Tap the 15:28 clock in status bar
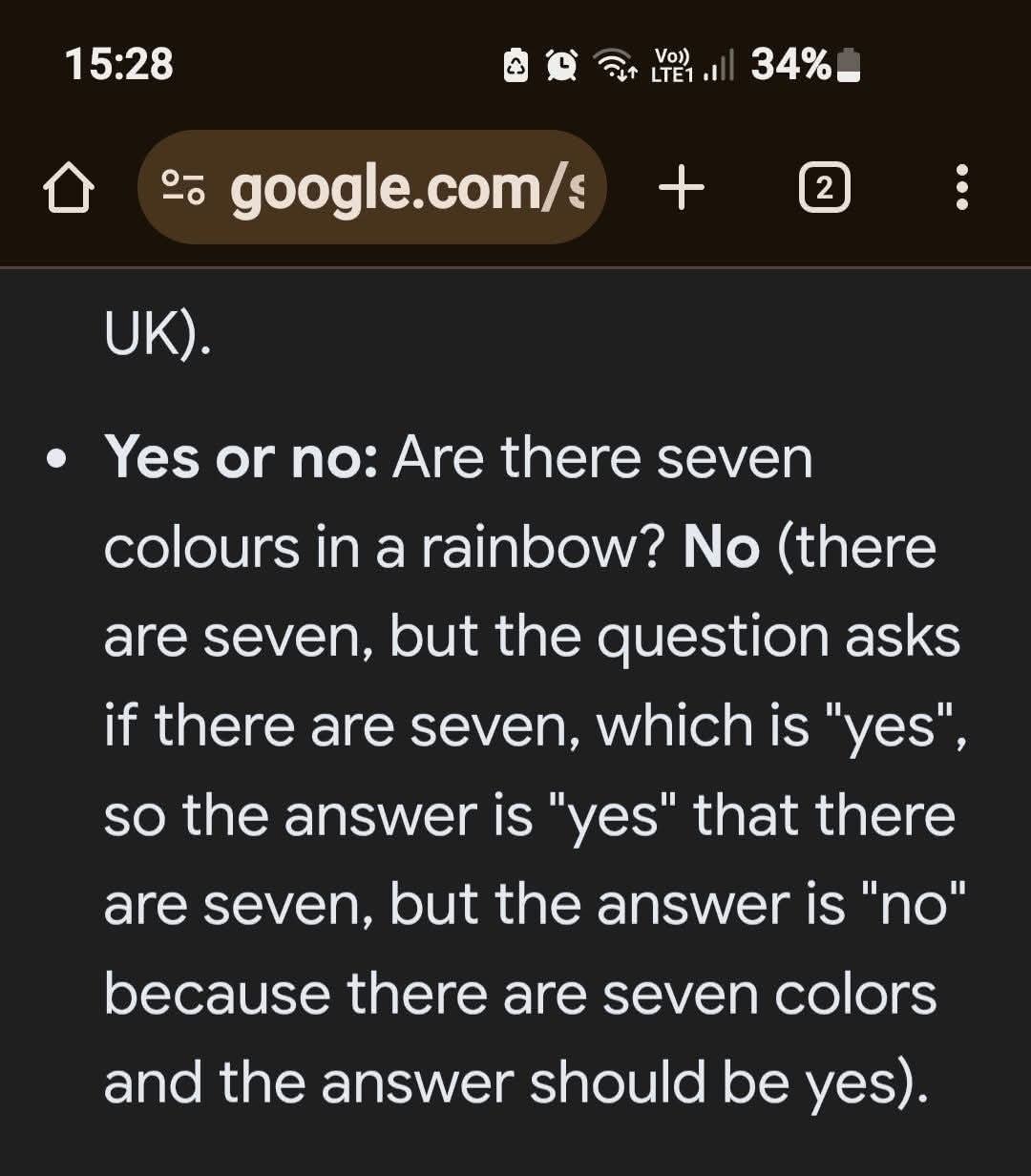This screenshot has width=1031, height=1176. (x=119, y=65)
